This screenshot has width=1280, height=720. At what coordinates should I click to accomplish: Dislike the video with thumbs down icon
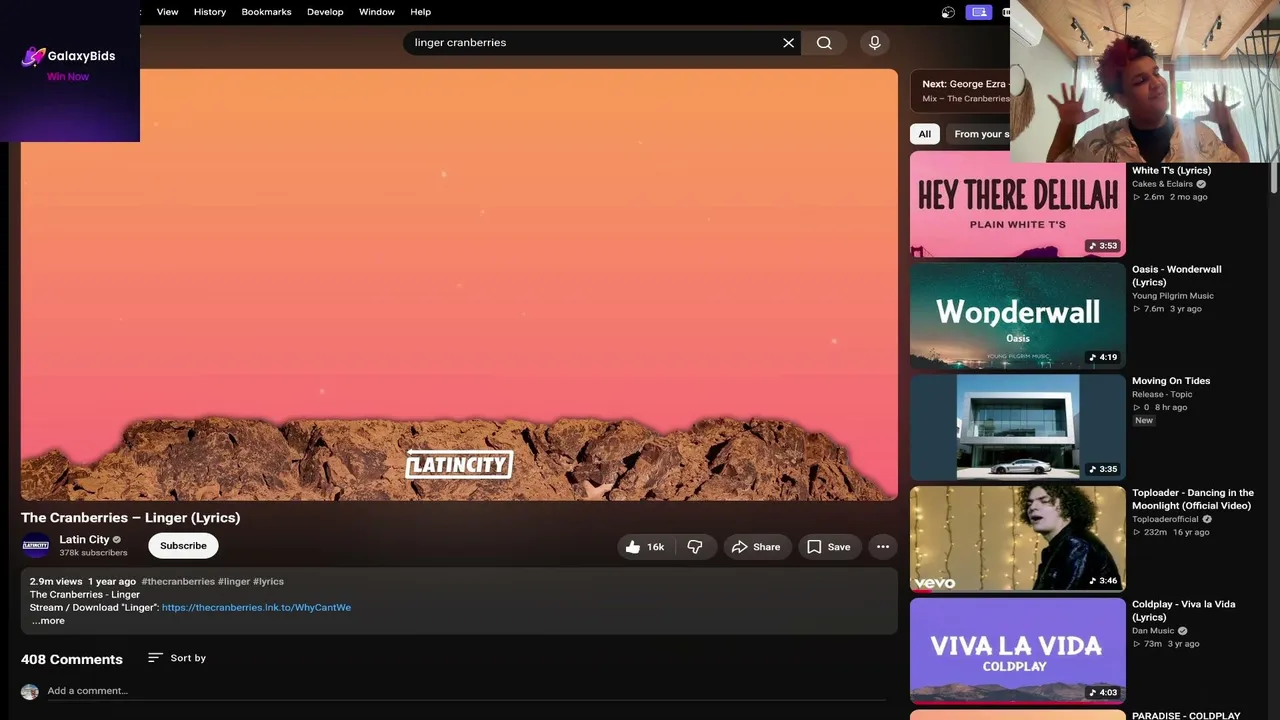695,547
